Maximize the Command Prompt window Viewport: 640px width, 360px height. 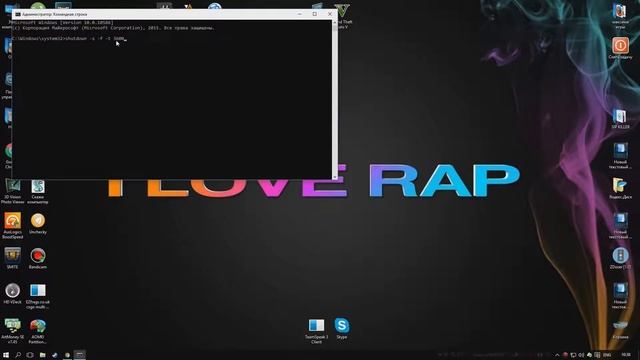coord(315,14)
